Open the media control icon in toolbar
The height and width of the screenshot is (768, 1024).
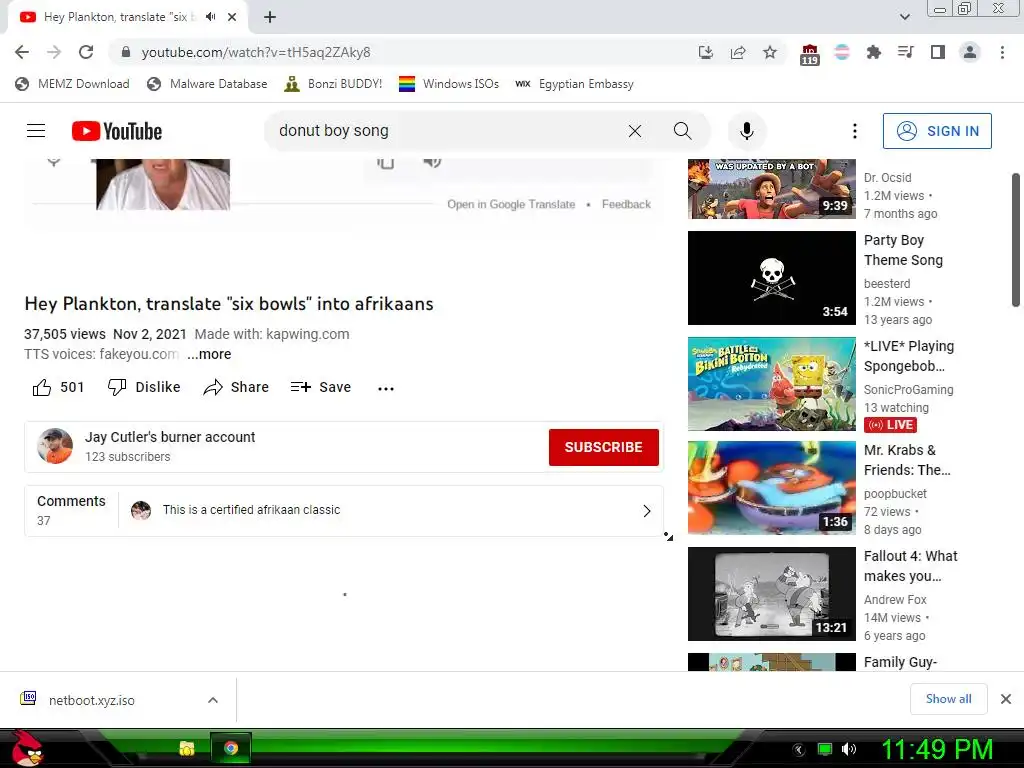point(906,52)
